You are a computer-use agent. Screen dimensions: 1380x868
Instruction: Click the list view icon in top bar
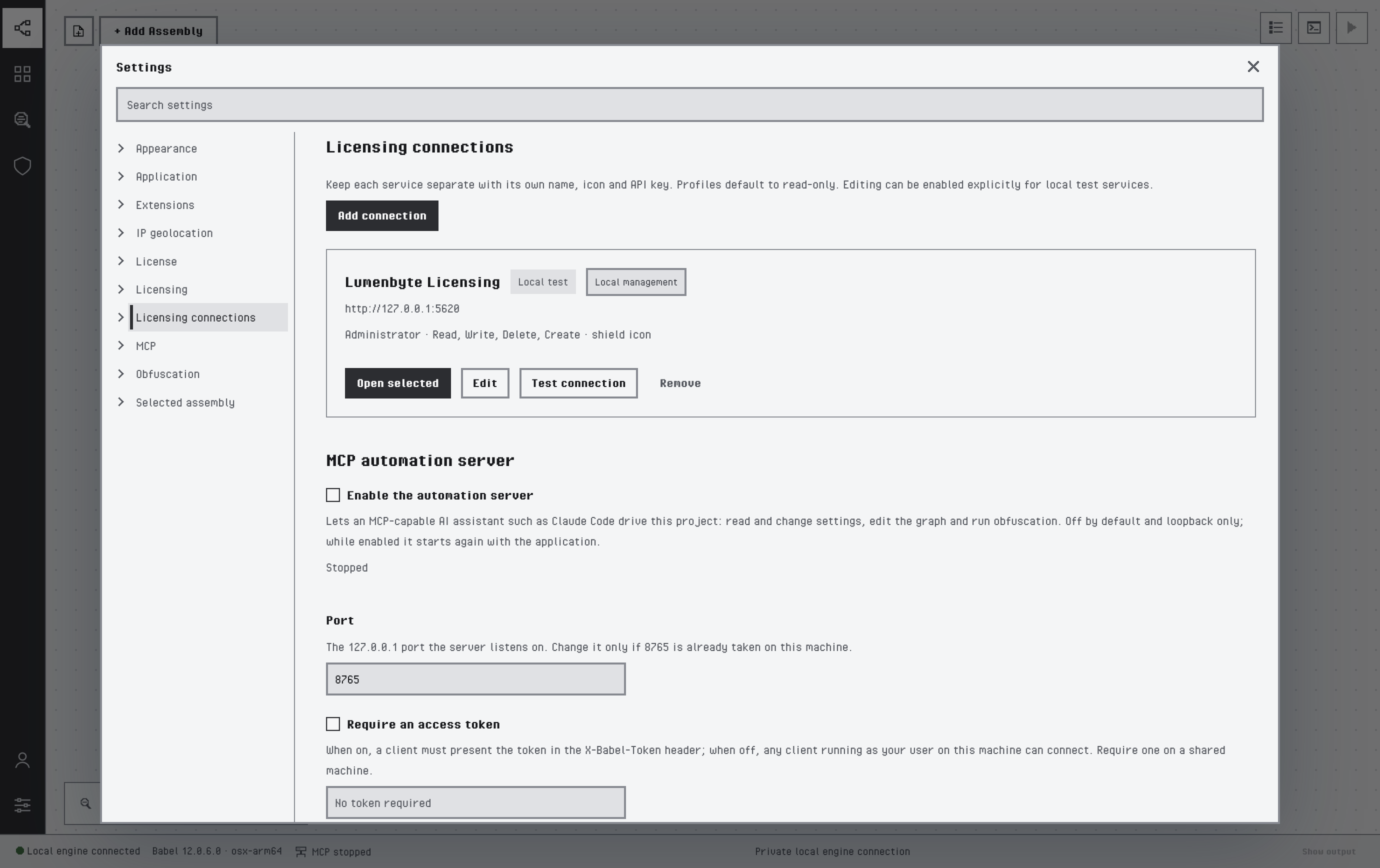tap(1275, 27)
